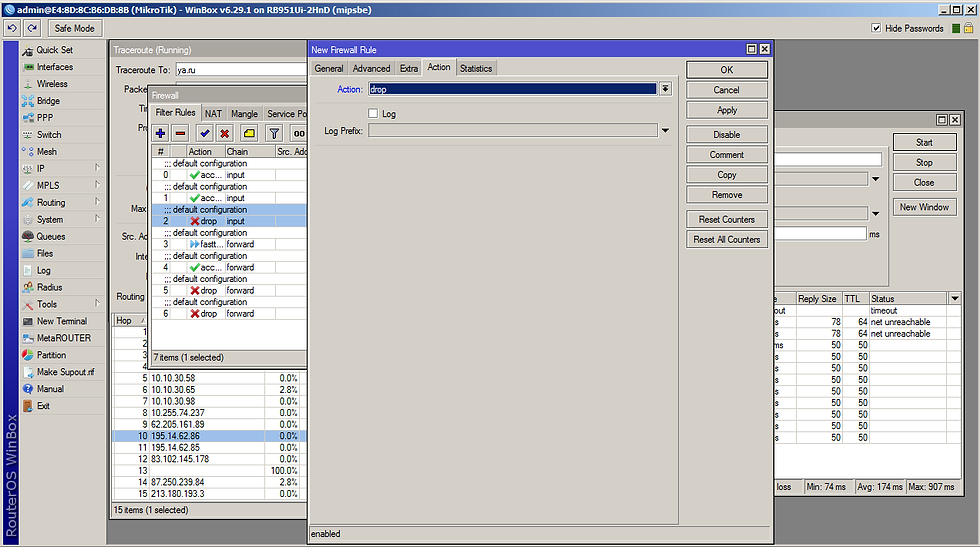This screenshot has height=547, width=980.
Task: Open the Partition section
Action: coord(51,354)
